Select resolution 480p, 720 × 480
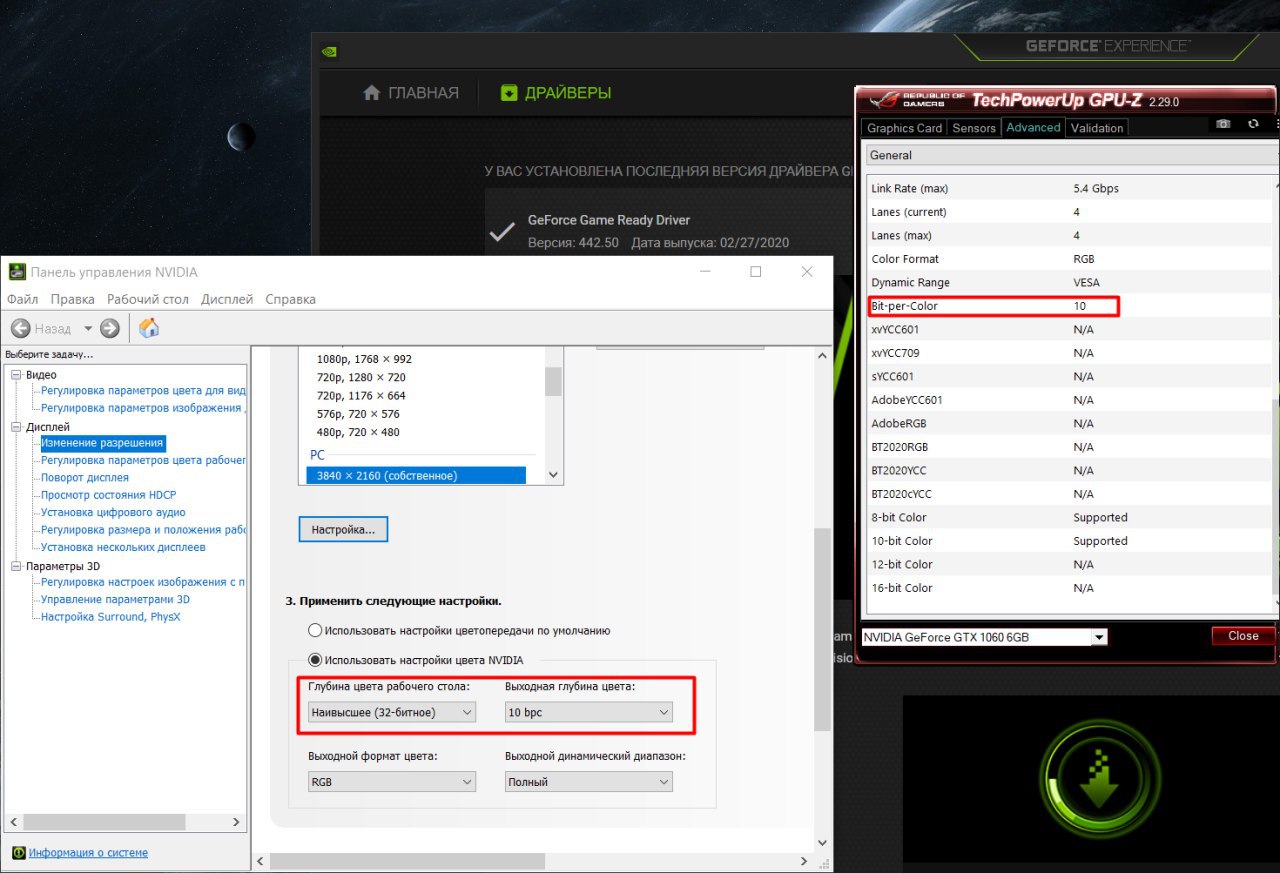This screenshot has width=1280, height=873. click(x=358, y=432)
